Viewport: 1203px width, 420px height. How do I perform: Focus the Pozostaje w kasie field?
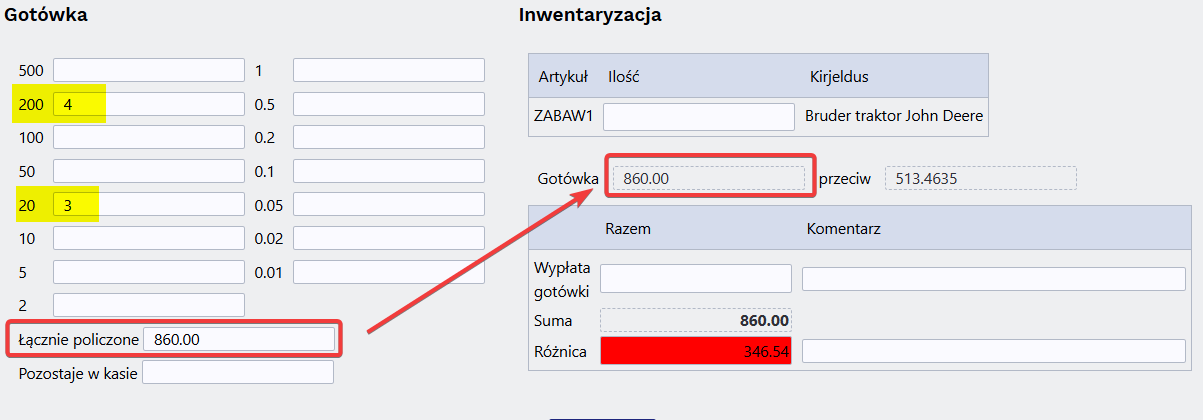[x=238, y=373]
